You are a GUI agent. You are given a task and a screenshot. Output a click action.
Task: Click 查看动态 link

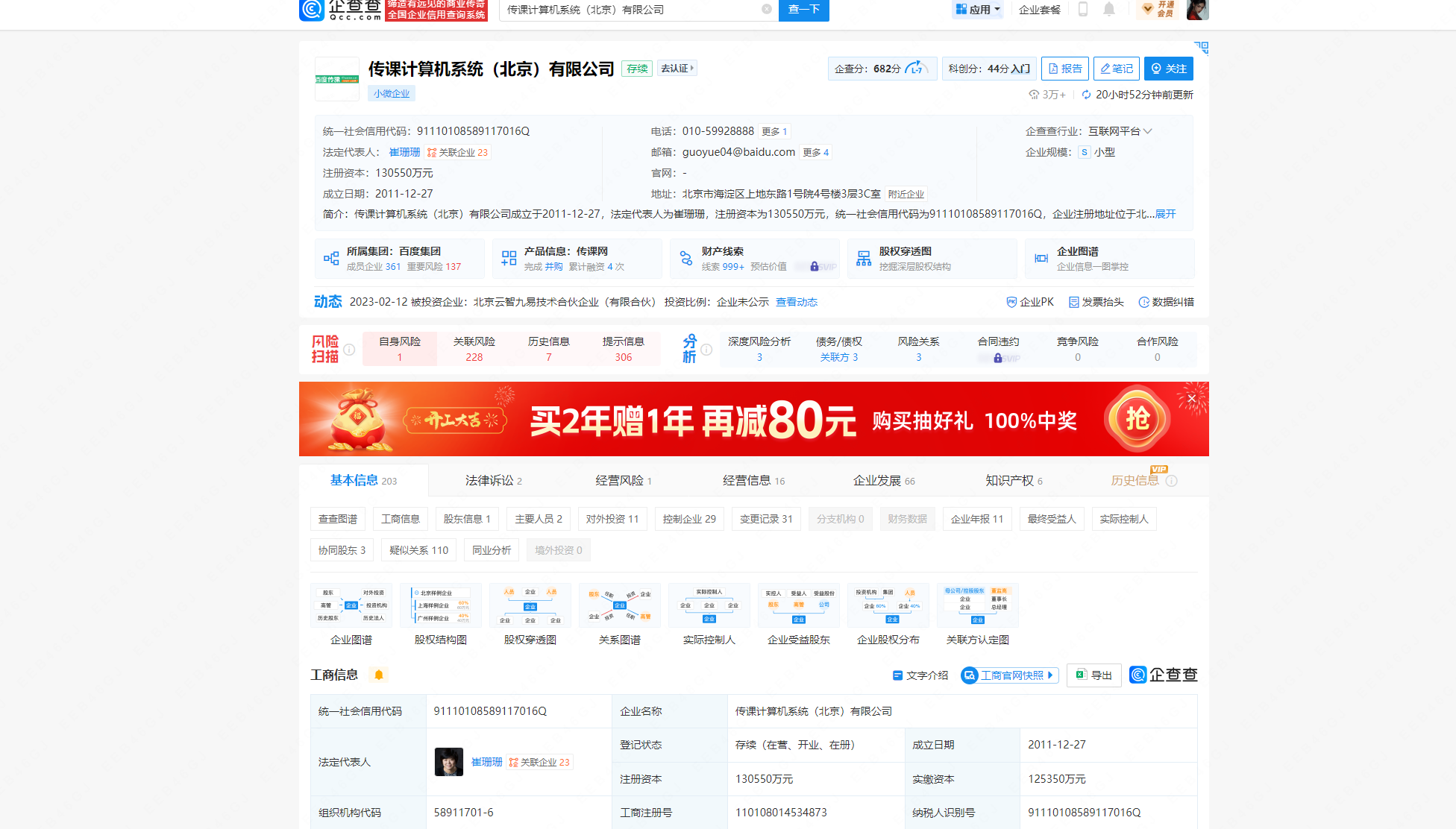coord(797,302)
